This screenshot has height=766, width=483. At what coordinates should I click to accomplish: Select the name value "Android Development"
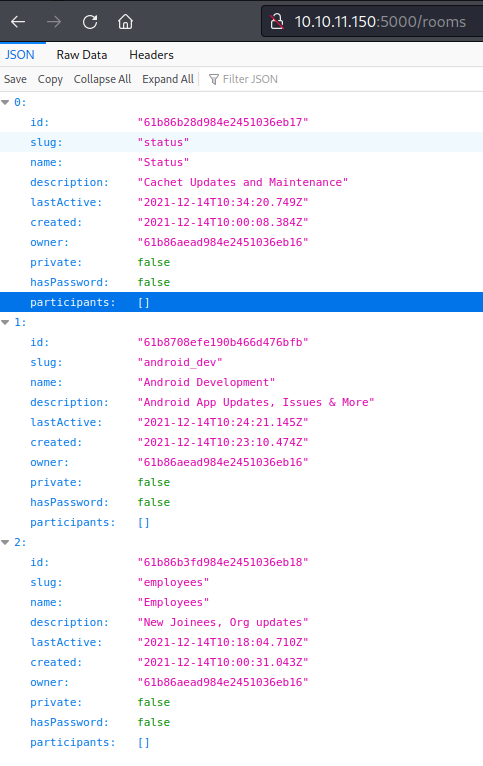pyautogui.click(x=207, y=383)
